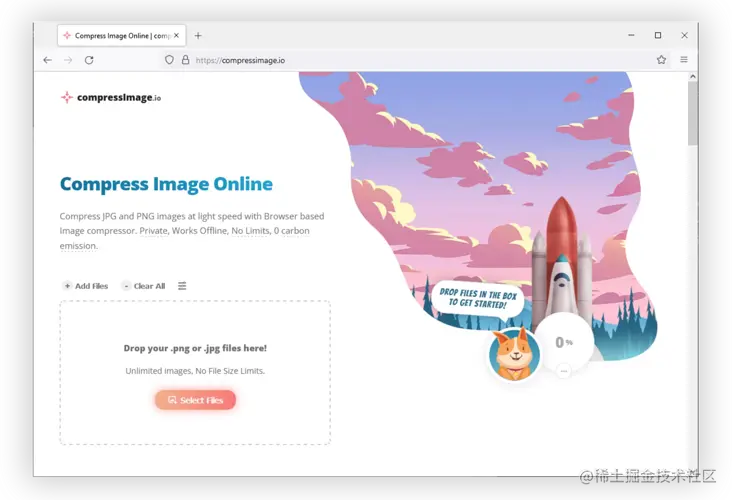Maximize the browser window
Viewport: 732px width, 500px height.
coord(658,35)
